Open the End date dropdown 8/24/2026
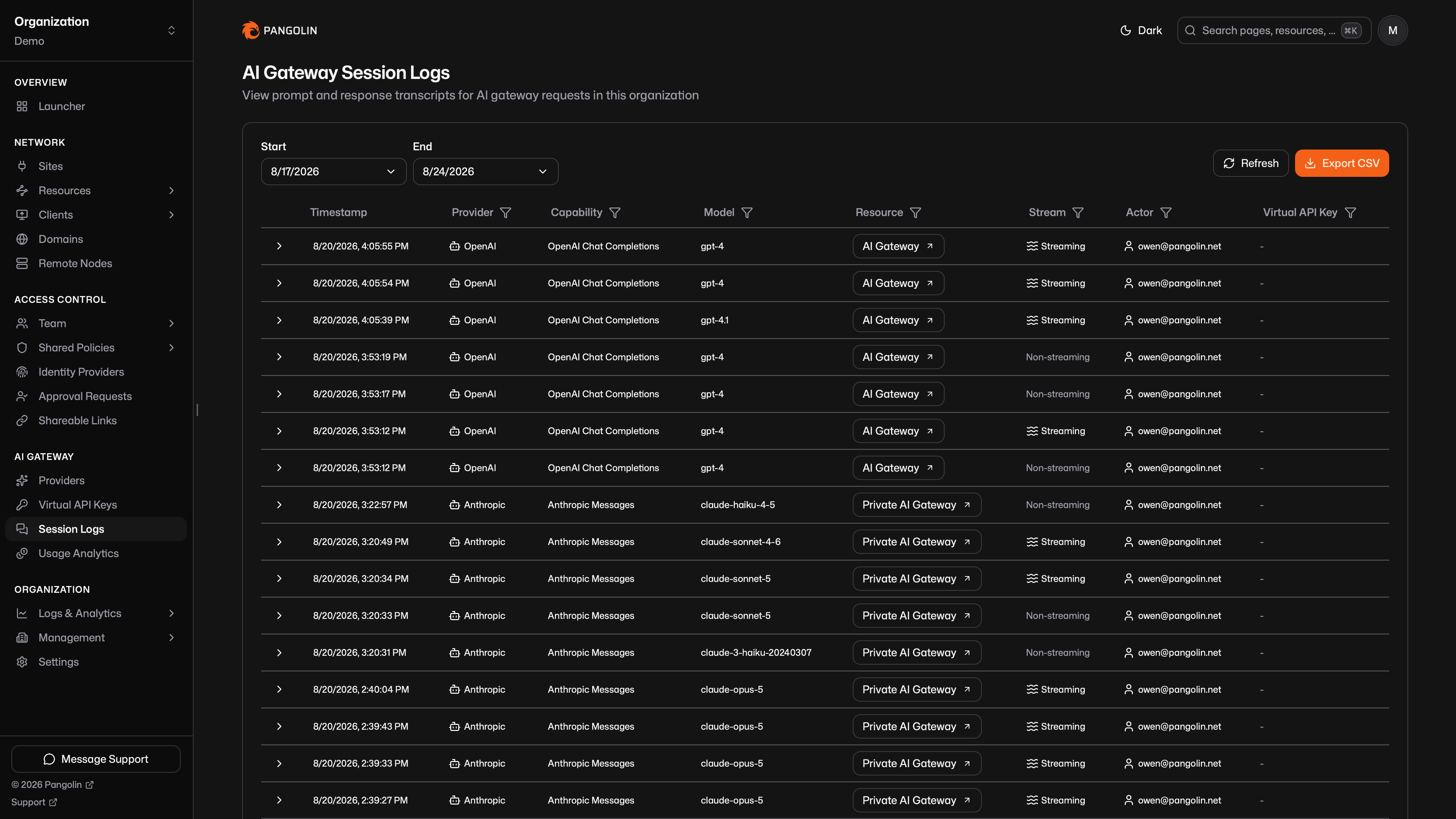This screenshot has height=819, width=1456. [x=485, y=171]
